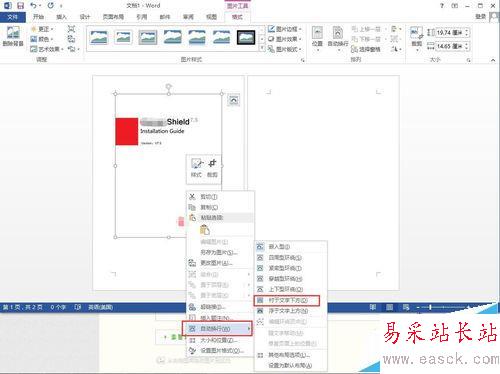Open the ribbon Crop (裁剪) dropdown in the Size group
Image resolution: width=500 pixels, height=374 pixels.
tap(417, 38)
